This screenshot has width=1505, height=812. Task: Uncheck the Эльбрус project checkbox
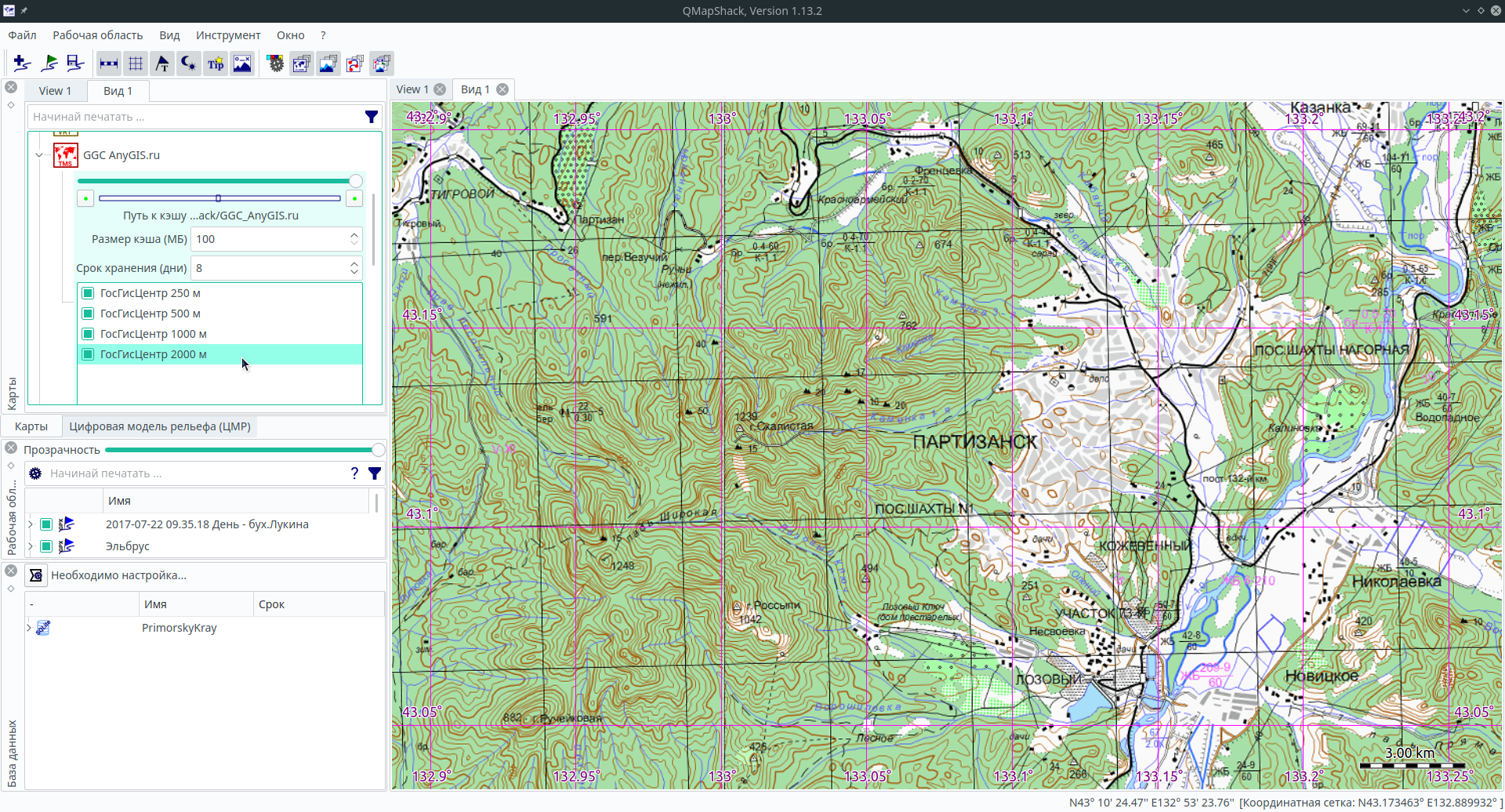[x=46, y=546]
